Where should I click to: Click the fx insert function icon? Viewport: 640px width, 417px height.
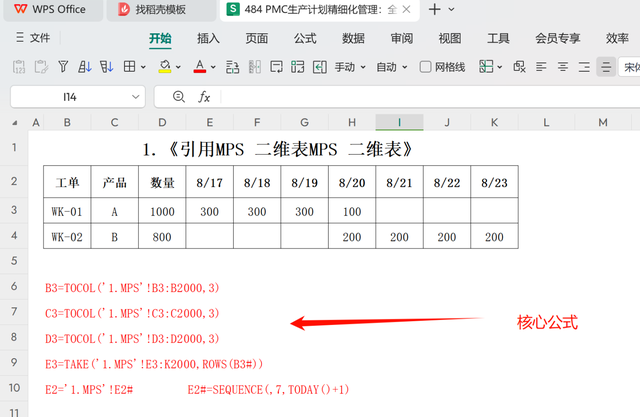coord(204,97)
